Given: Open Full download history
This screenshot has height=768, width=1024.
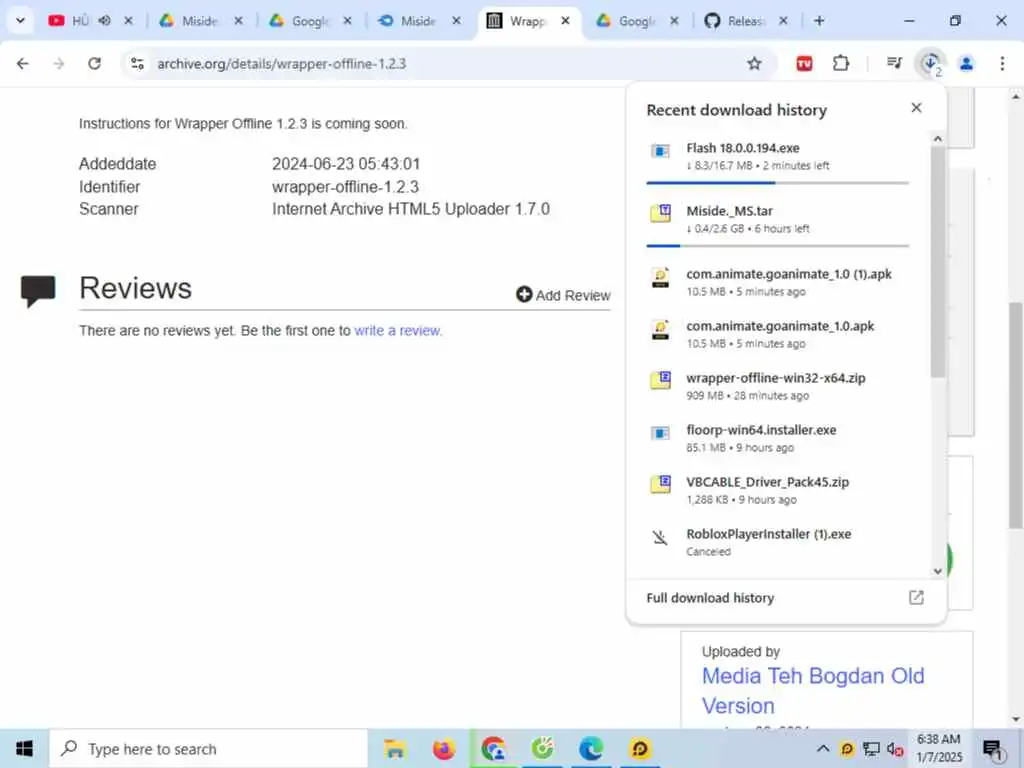Looking at the screenshot, I should pos(786,598).
